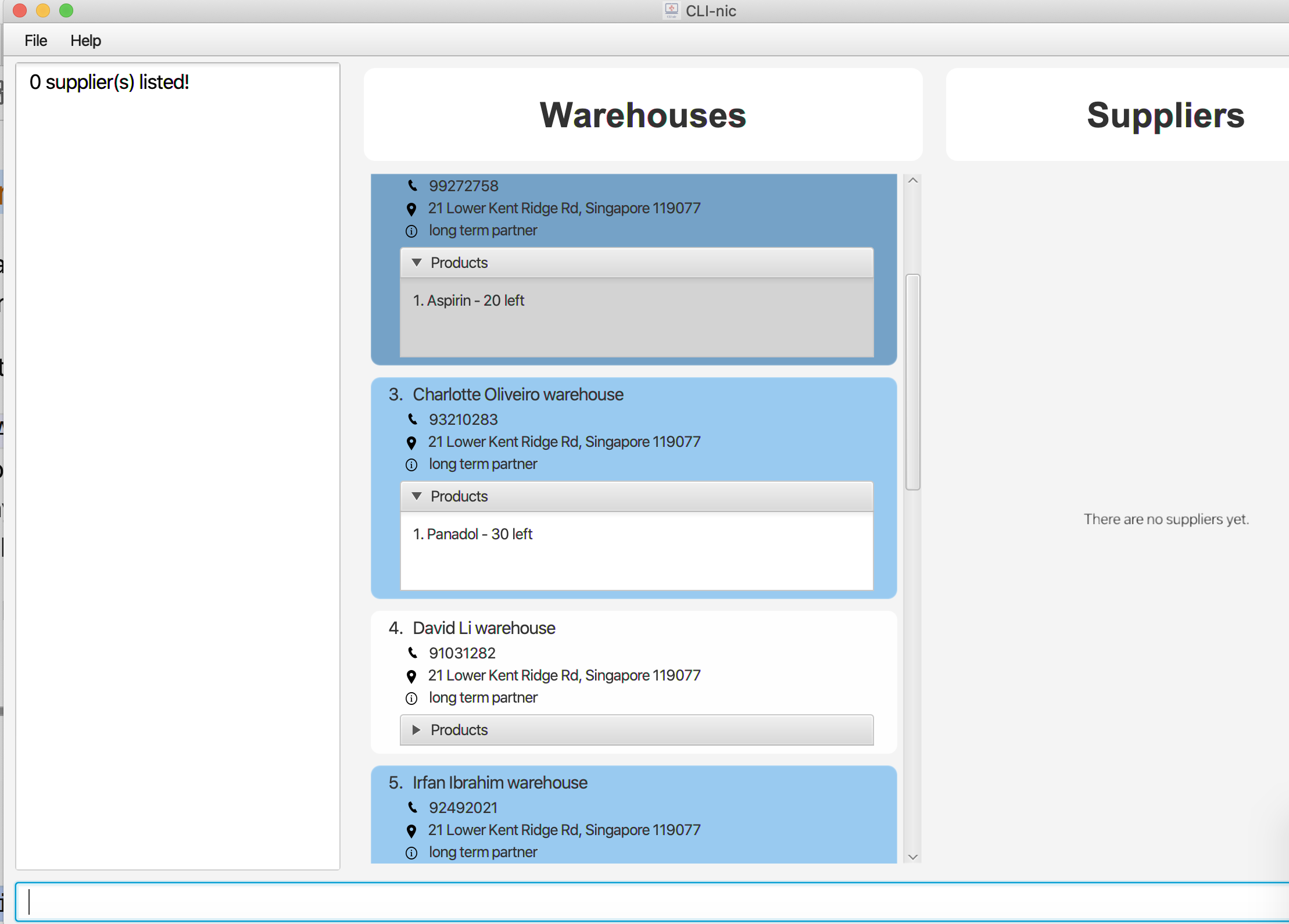Image resolution: width=1289 pixels, height=924 pixels.
Task: Click scroll up arrow of warehouse list
Action: (x=913, y=181)
